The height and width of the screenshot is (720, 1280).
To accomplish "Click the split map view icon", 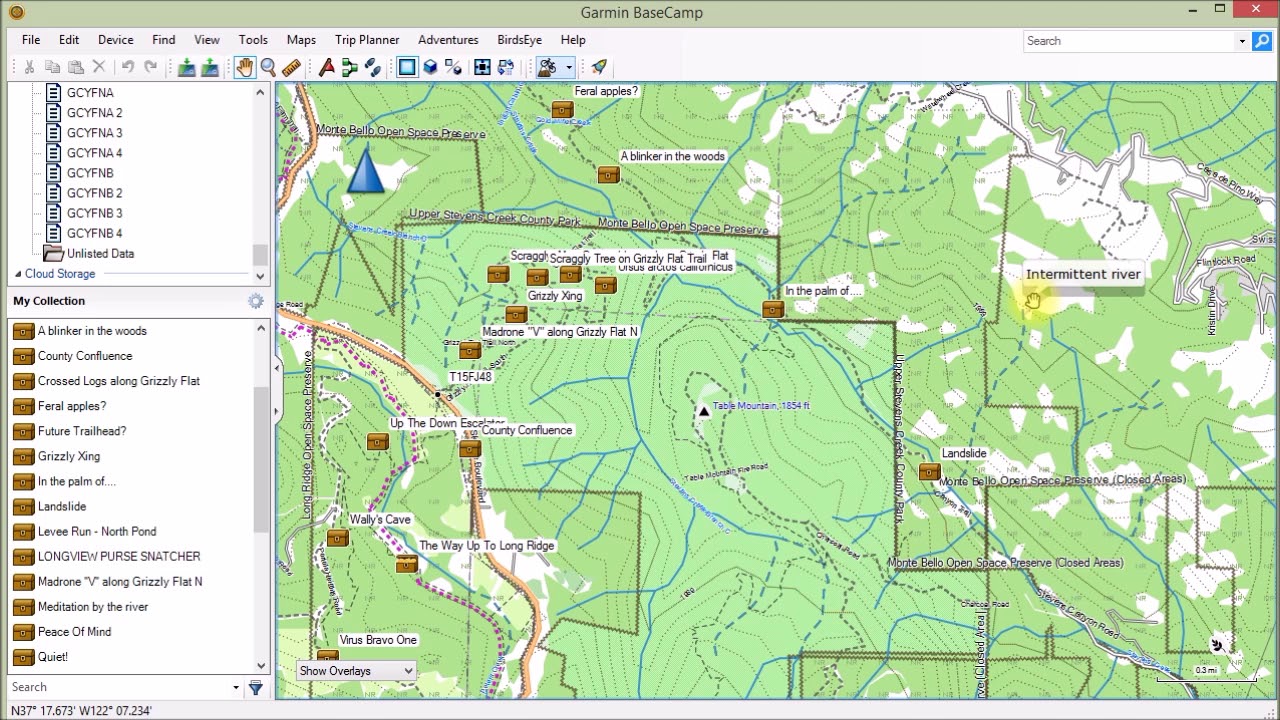I will [x=453, y=67].
